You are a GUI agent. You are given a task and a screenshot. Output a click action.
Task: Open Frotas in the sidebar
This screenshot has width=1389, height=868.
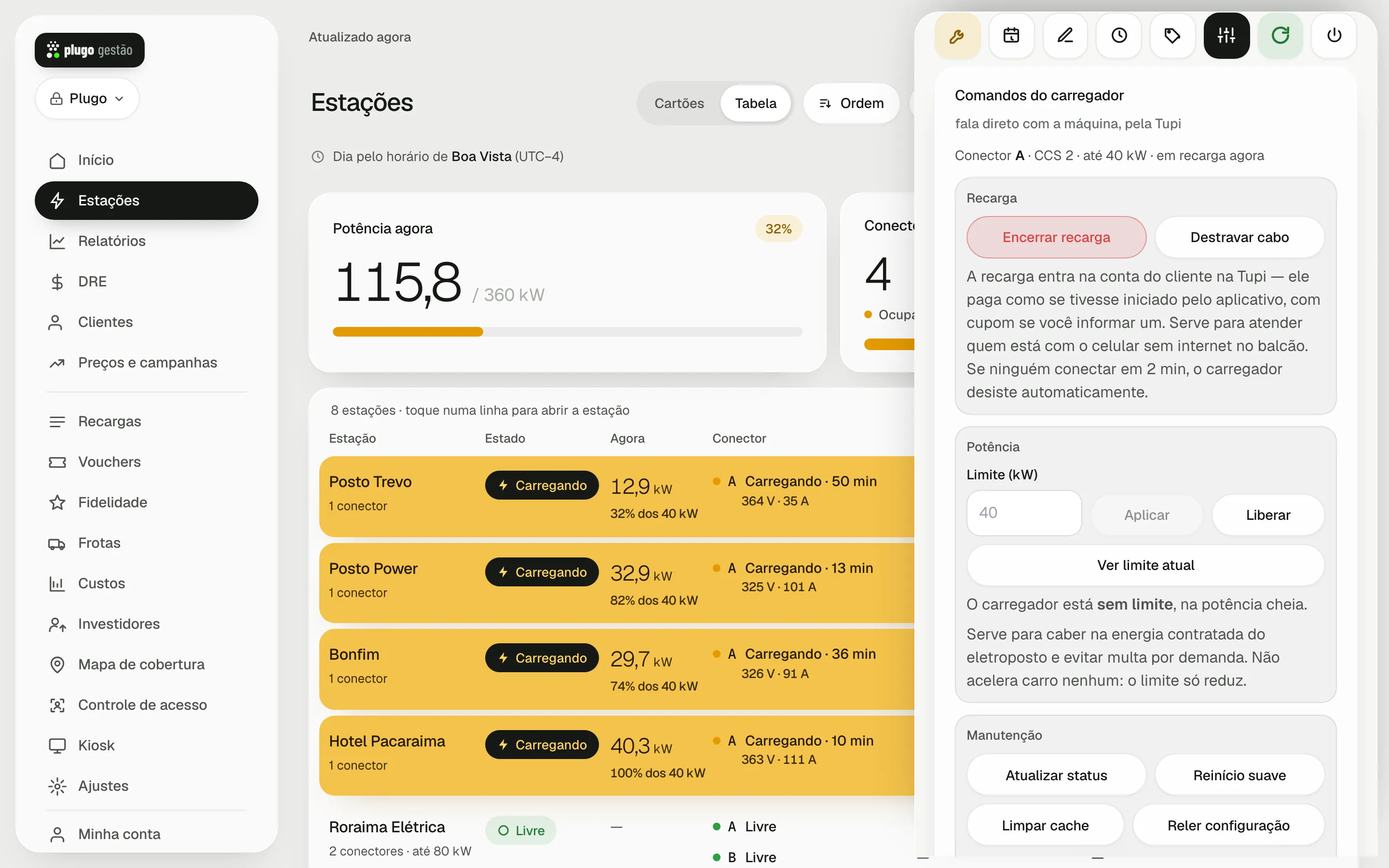pos(146,543)
